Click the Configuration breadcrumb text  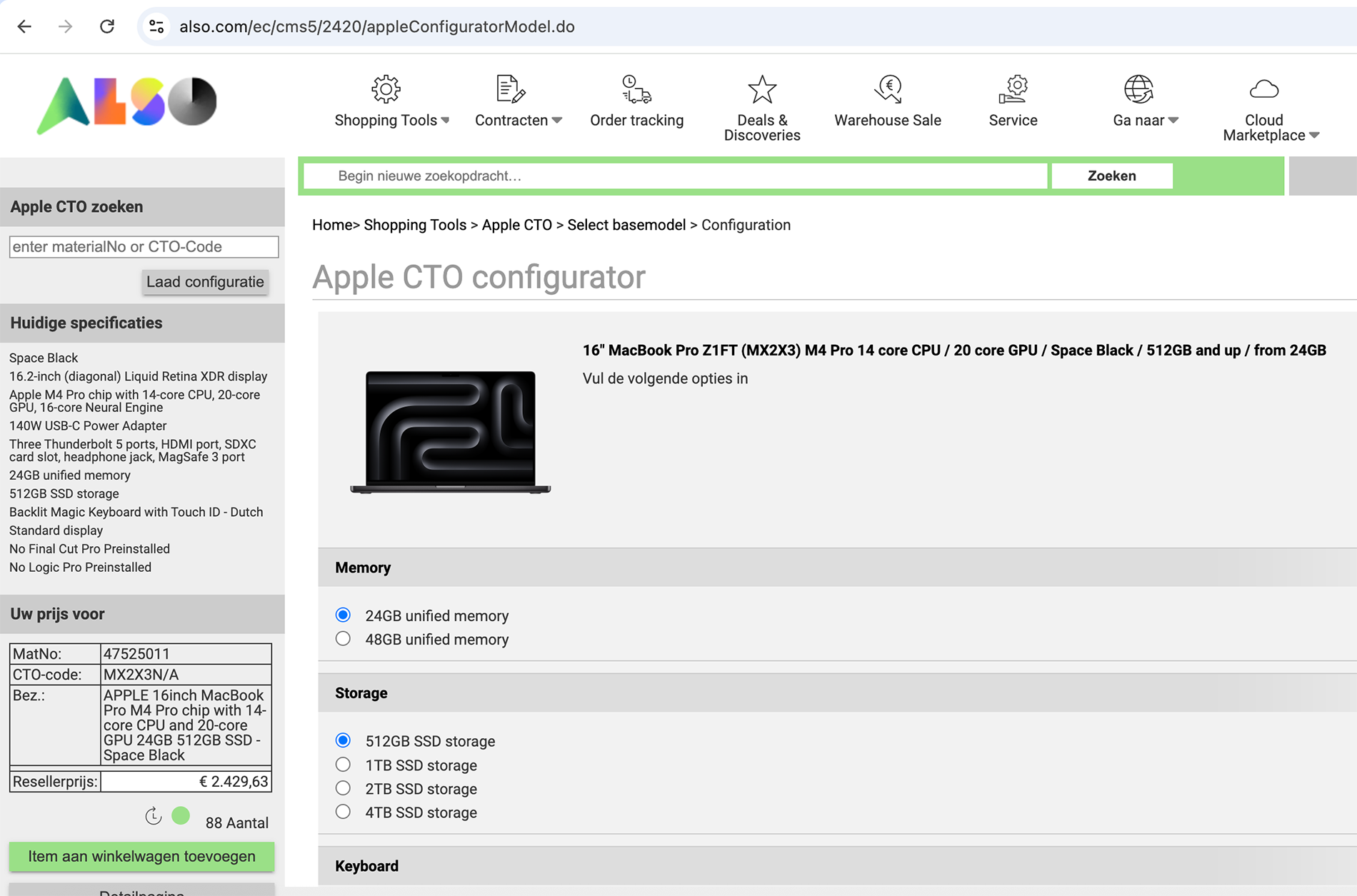point(746,225)
